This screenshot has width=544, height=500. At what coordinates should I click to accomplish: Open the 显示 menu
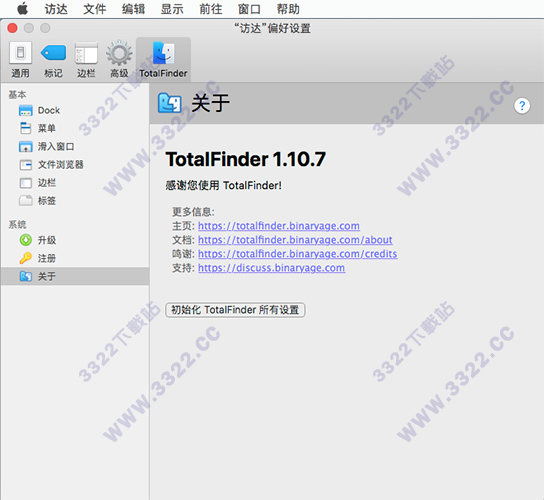[172, 9]
